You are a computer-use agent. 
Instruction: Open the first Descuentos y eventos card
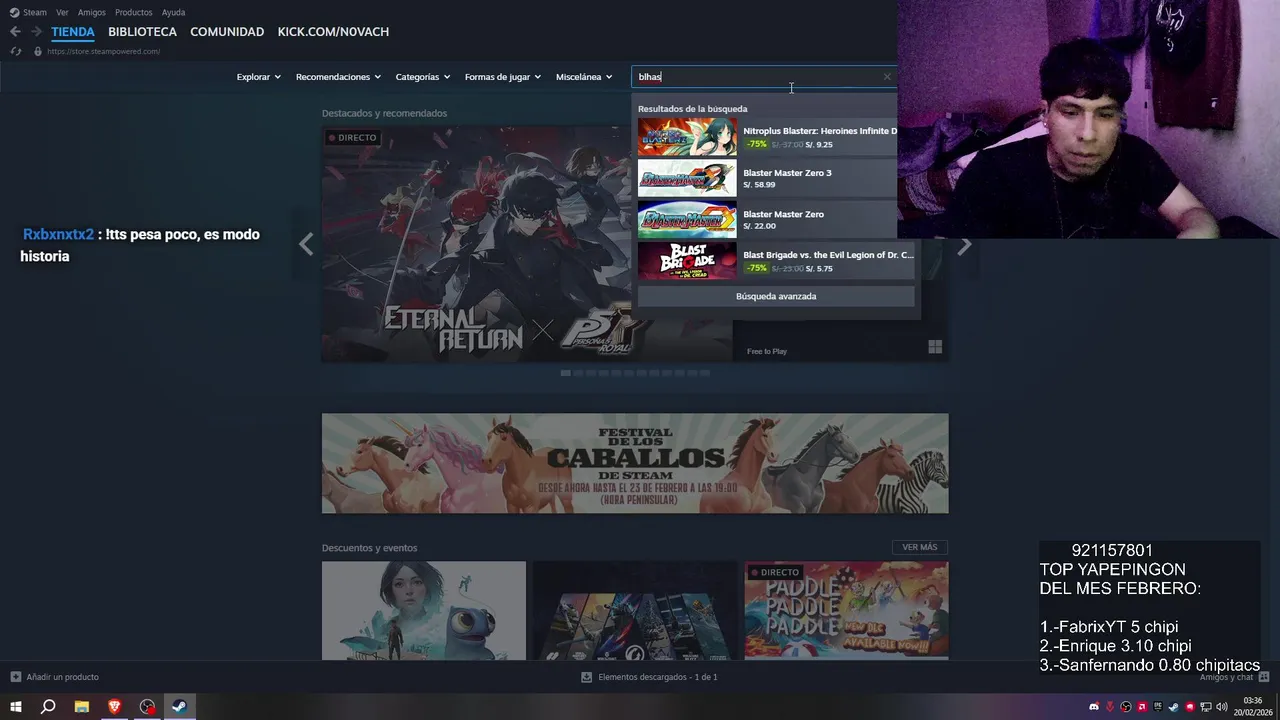pyautogui.click(x=424, y=610)
